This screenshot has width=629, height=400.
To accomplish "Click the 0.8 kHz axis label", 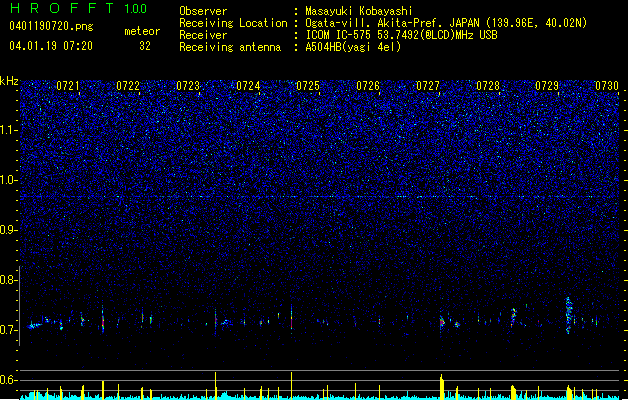I will (9, 280).
